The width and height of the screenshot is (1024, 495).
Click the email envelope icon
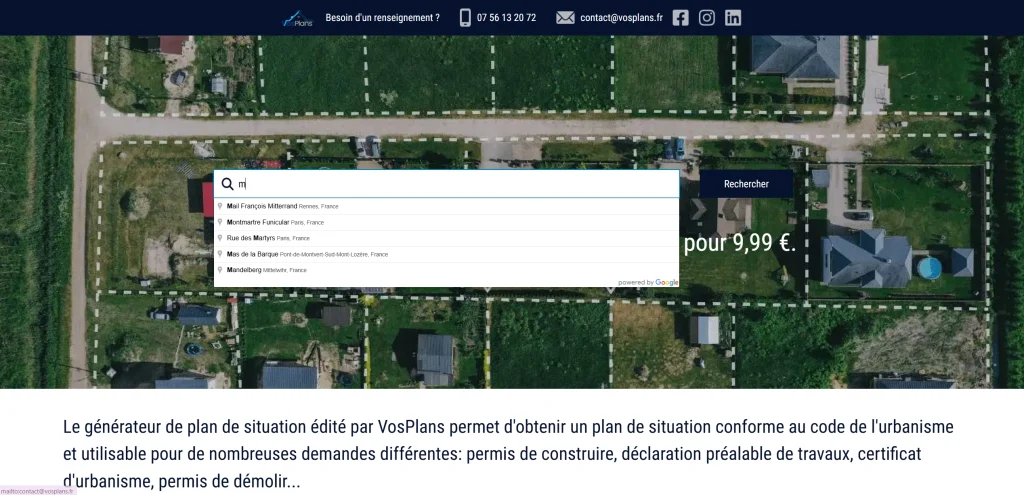(565, 18)
